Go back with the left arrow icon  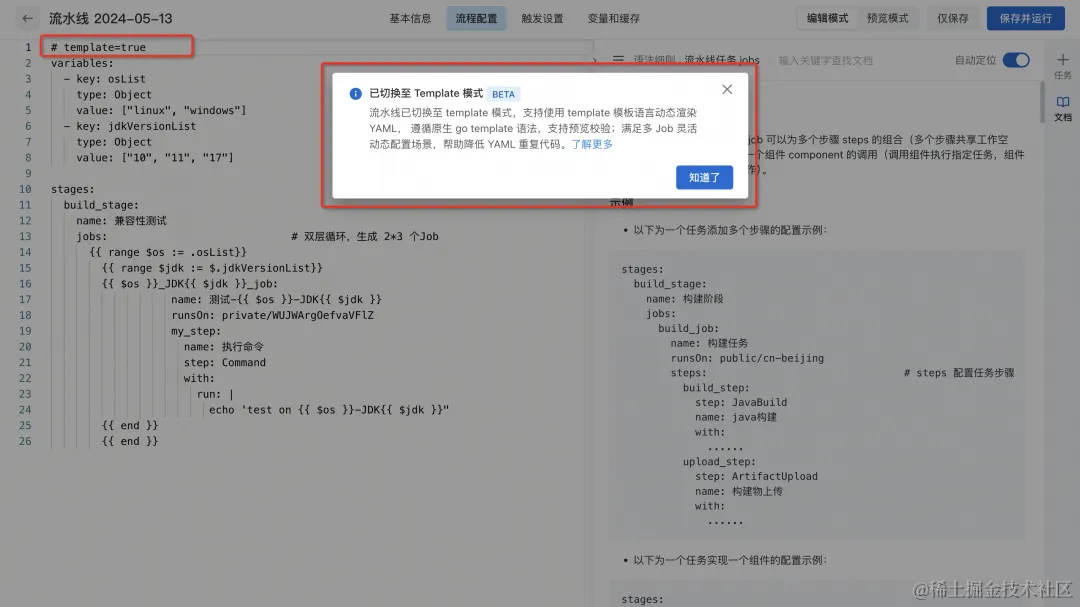(x=28, y=19)
